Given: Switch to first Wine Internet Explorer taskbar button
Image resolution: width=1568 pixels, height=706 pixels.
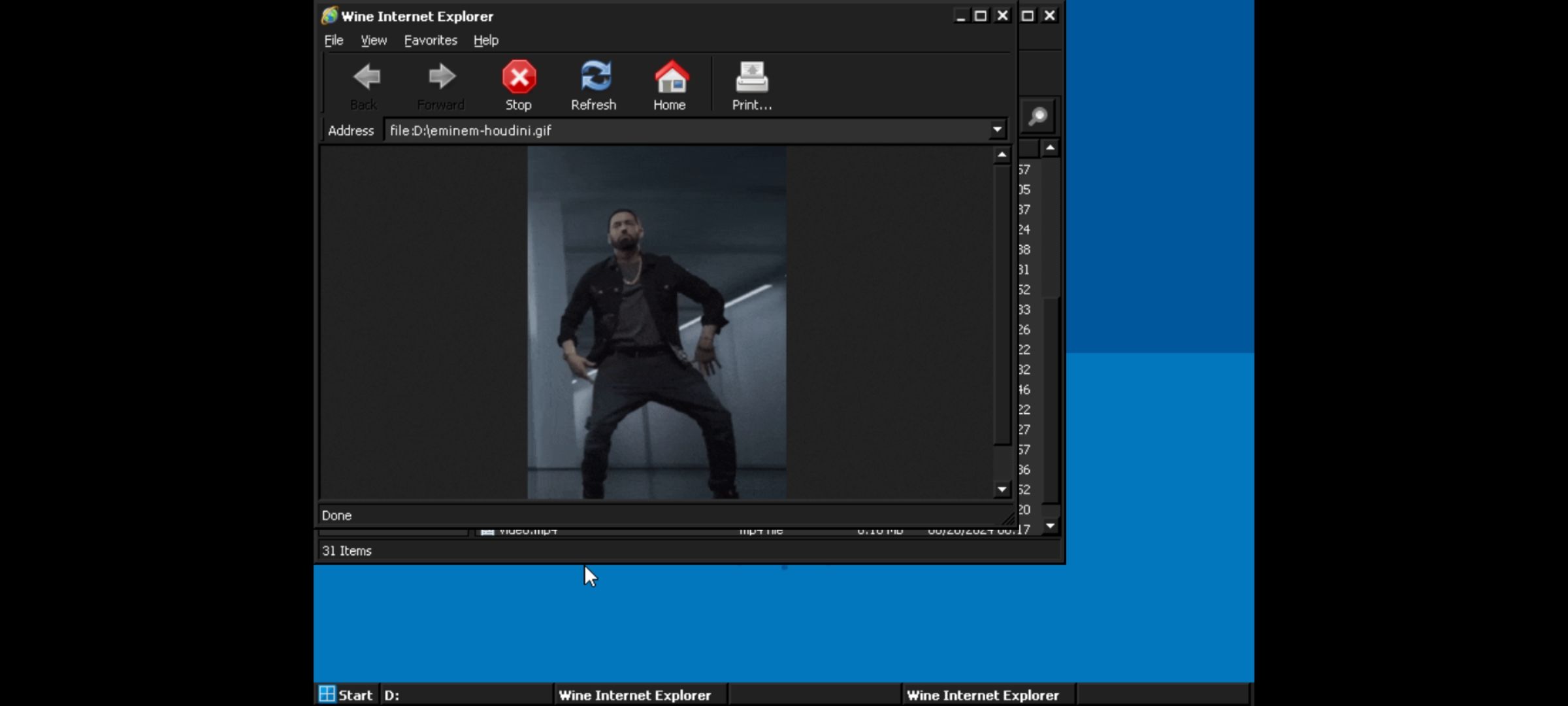Looking at the screenshot, I should click(640, 695).
